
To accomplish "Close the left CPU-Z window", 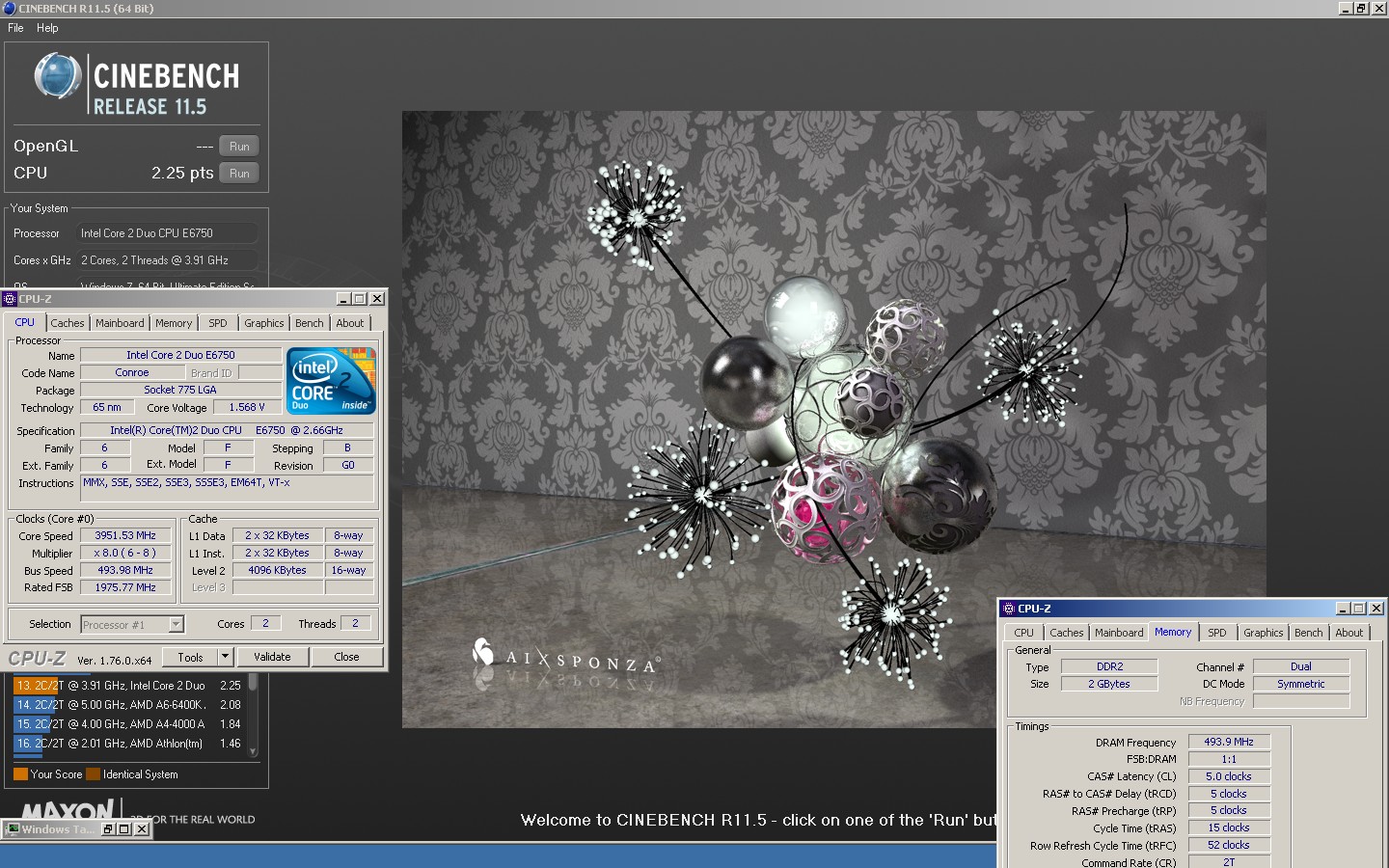I will pos(377,299).
